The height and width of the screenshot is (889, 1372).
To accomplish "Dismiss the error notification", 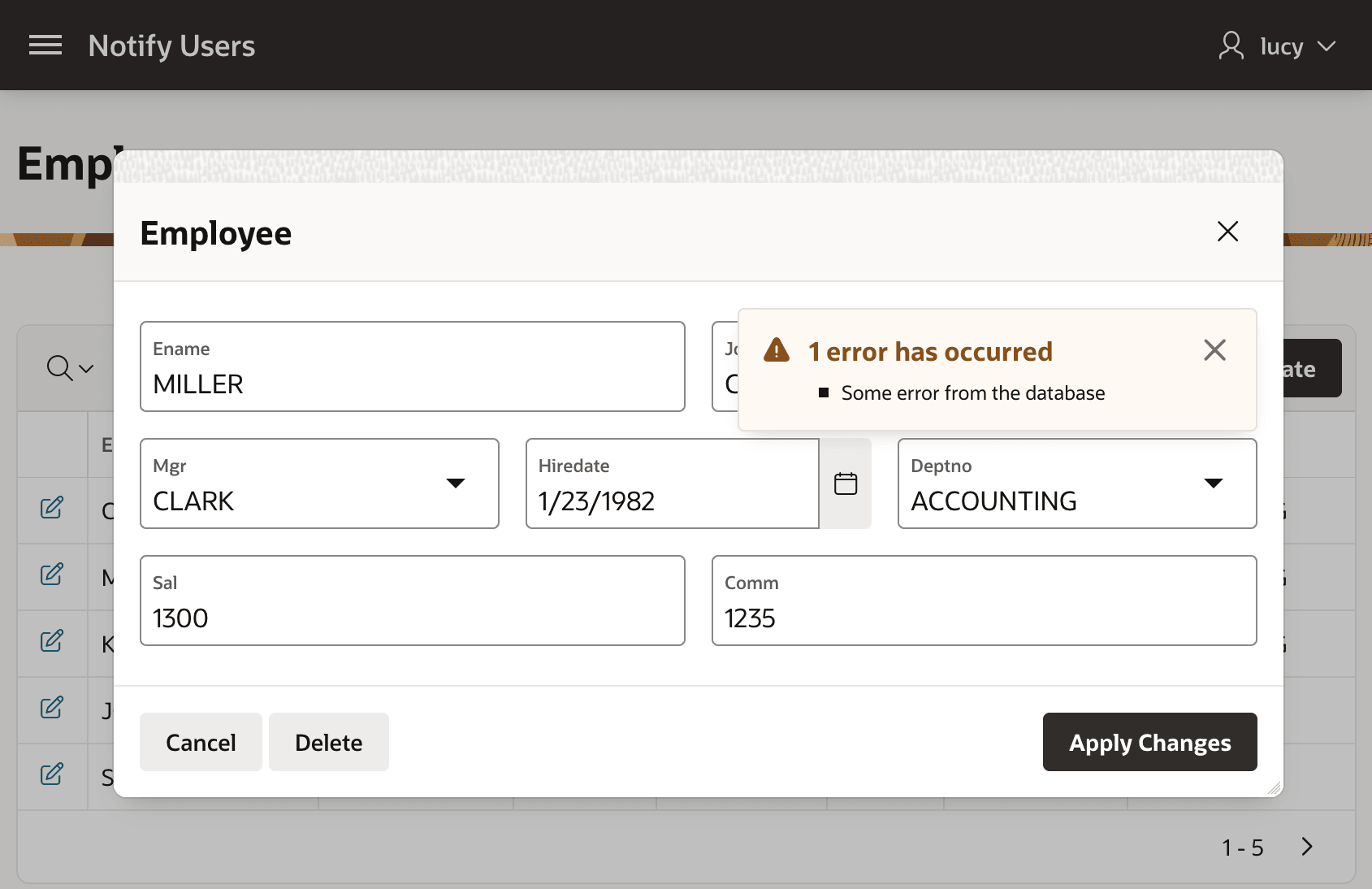I will (x=1214, y=350).
